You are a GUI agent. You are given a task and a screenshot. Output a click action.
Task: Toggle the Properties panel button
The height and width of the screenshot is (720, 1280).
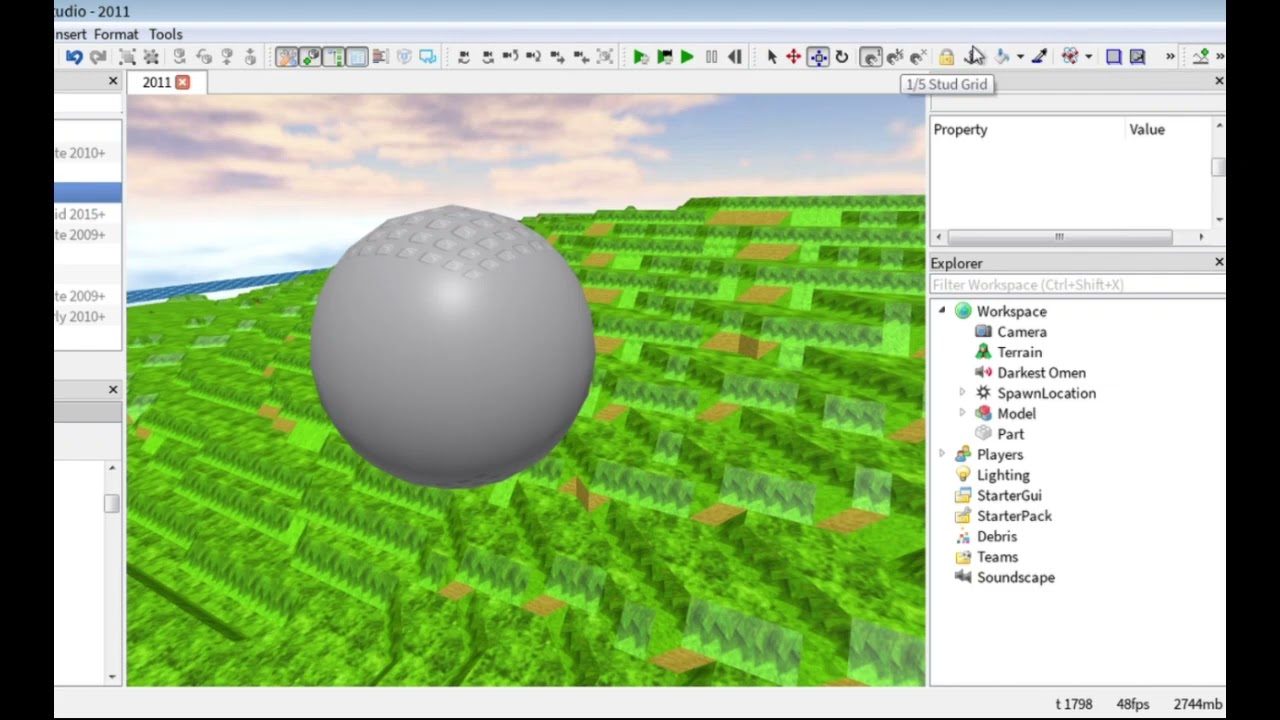357,57
